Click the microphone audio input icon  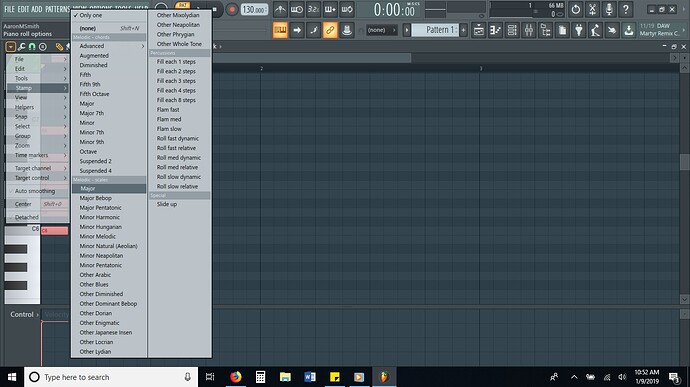[609, 9]
